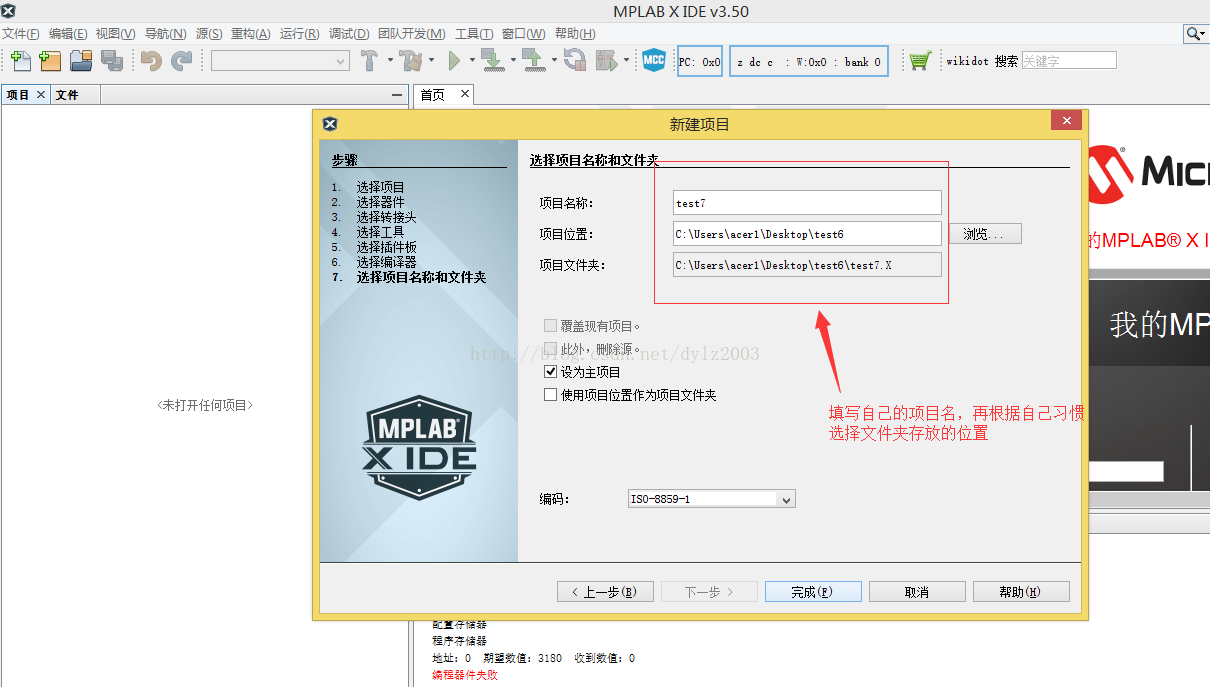Click the MPLAB X app icon in title bar
1210x687 pixels.
pyautogui.click(x=8, y=11)
